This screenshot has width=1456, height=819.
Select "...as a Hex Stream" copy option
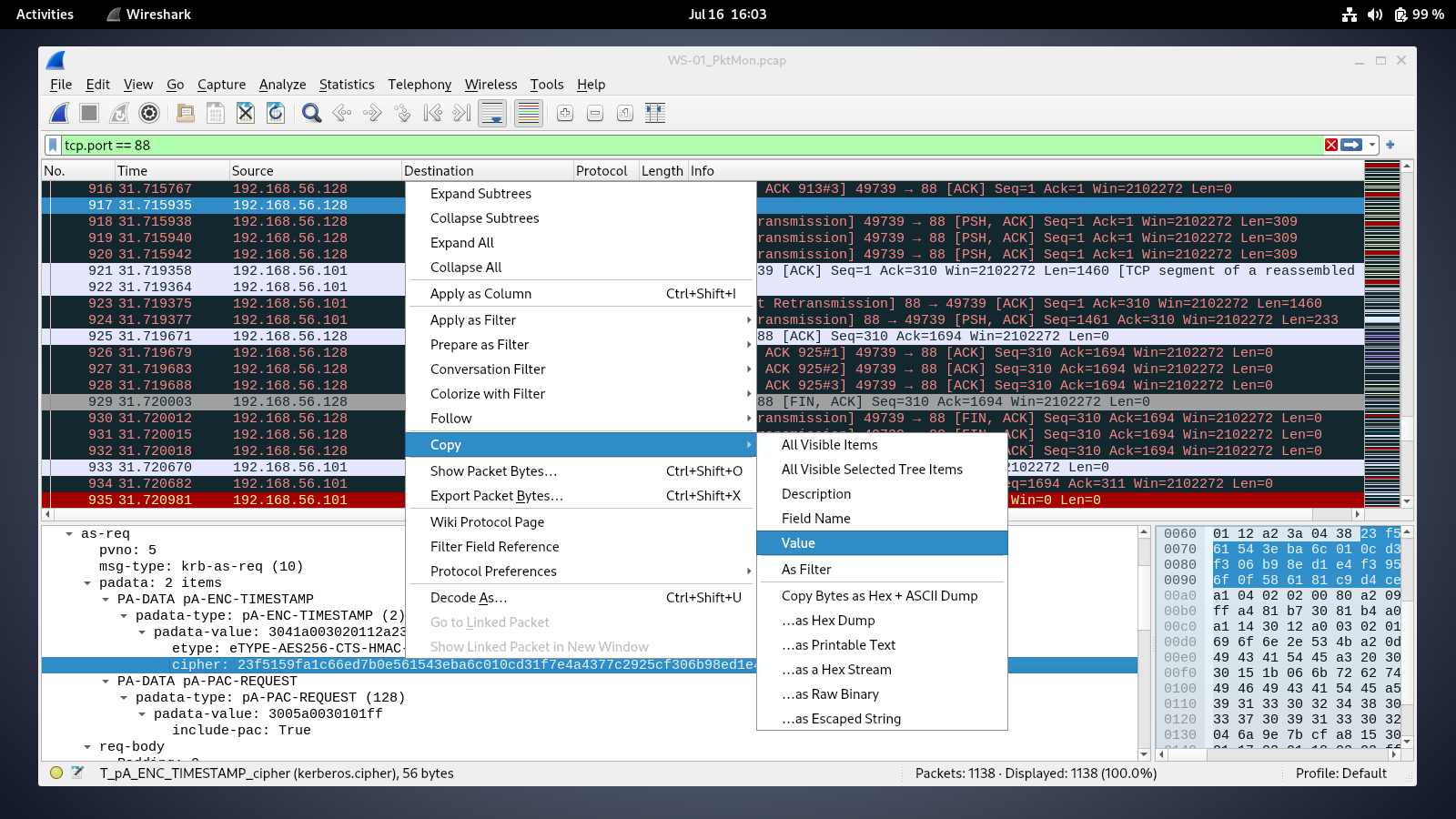pyautogui.click(x=836, y=670)
